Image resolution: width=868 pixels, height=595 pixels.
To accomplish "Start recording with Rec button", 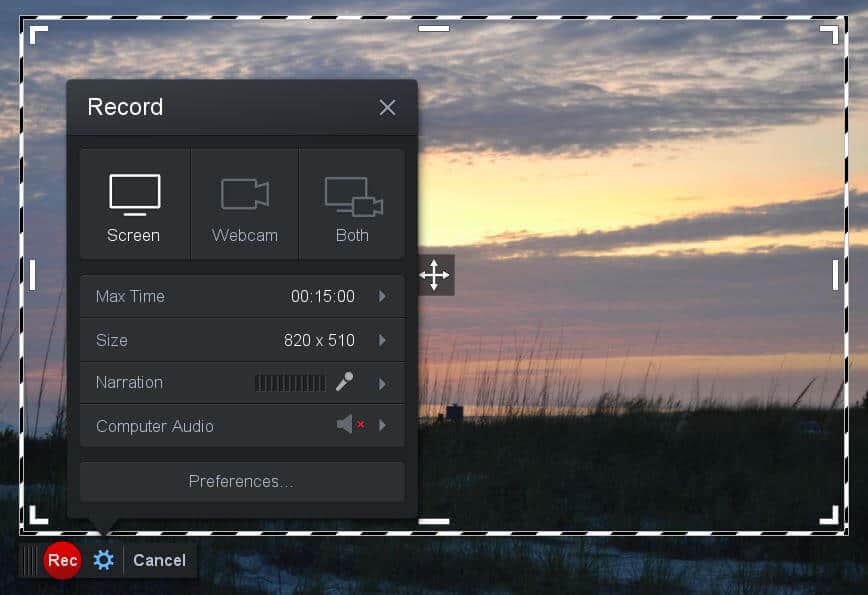I will click(63, 560).
